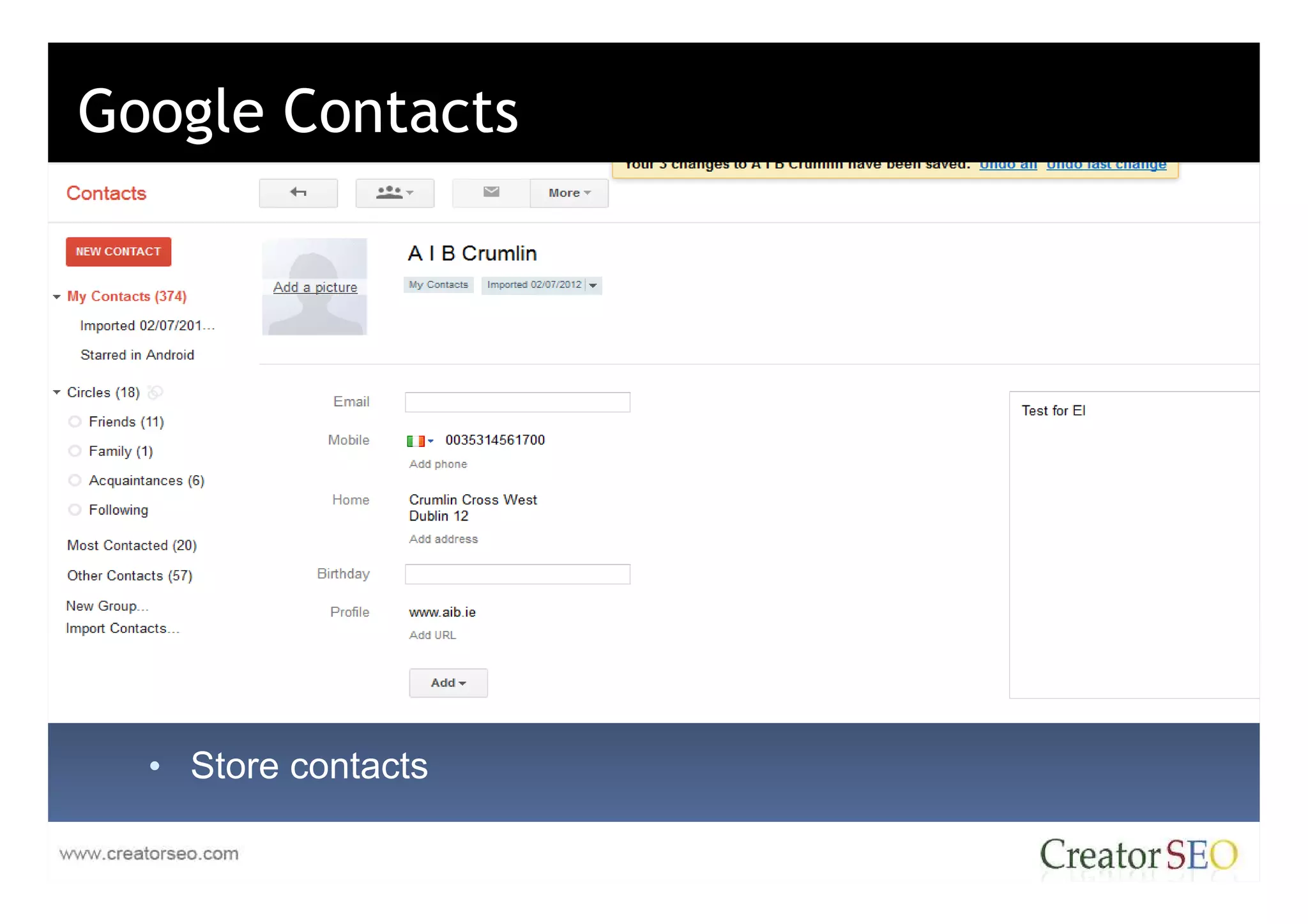Select My Contacts (374) in sidebar

(x=127, y=296)
